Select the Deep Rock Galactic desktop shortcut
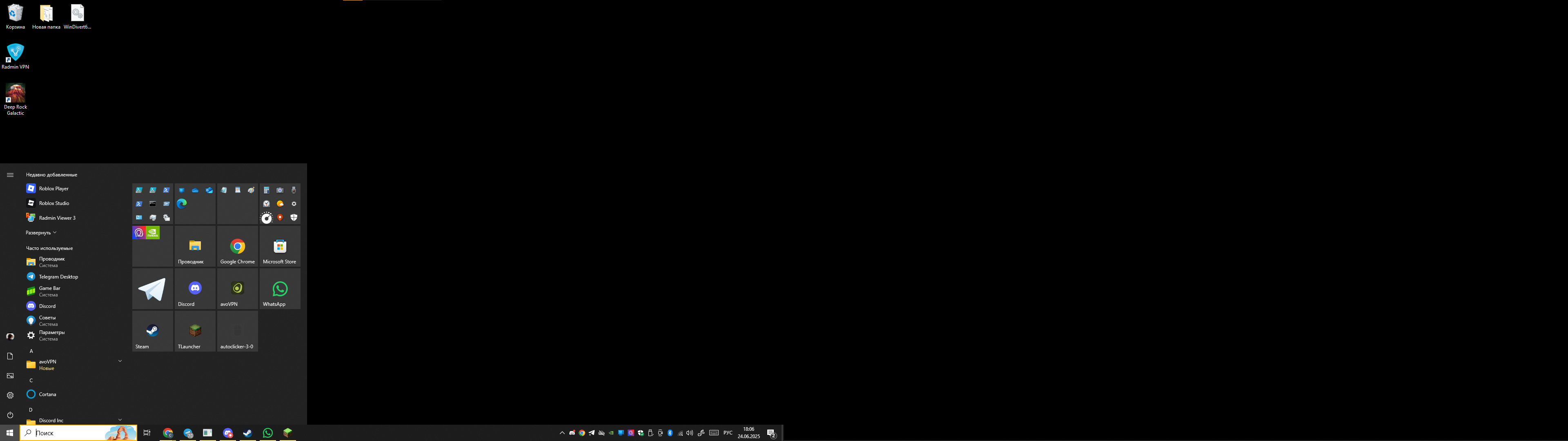 pyautogui.click(x=15, y=99)
